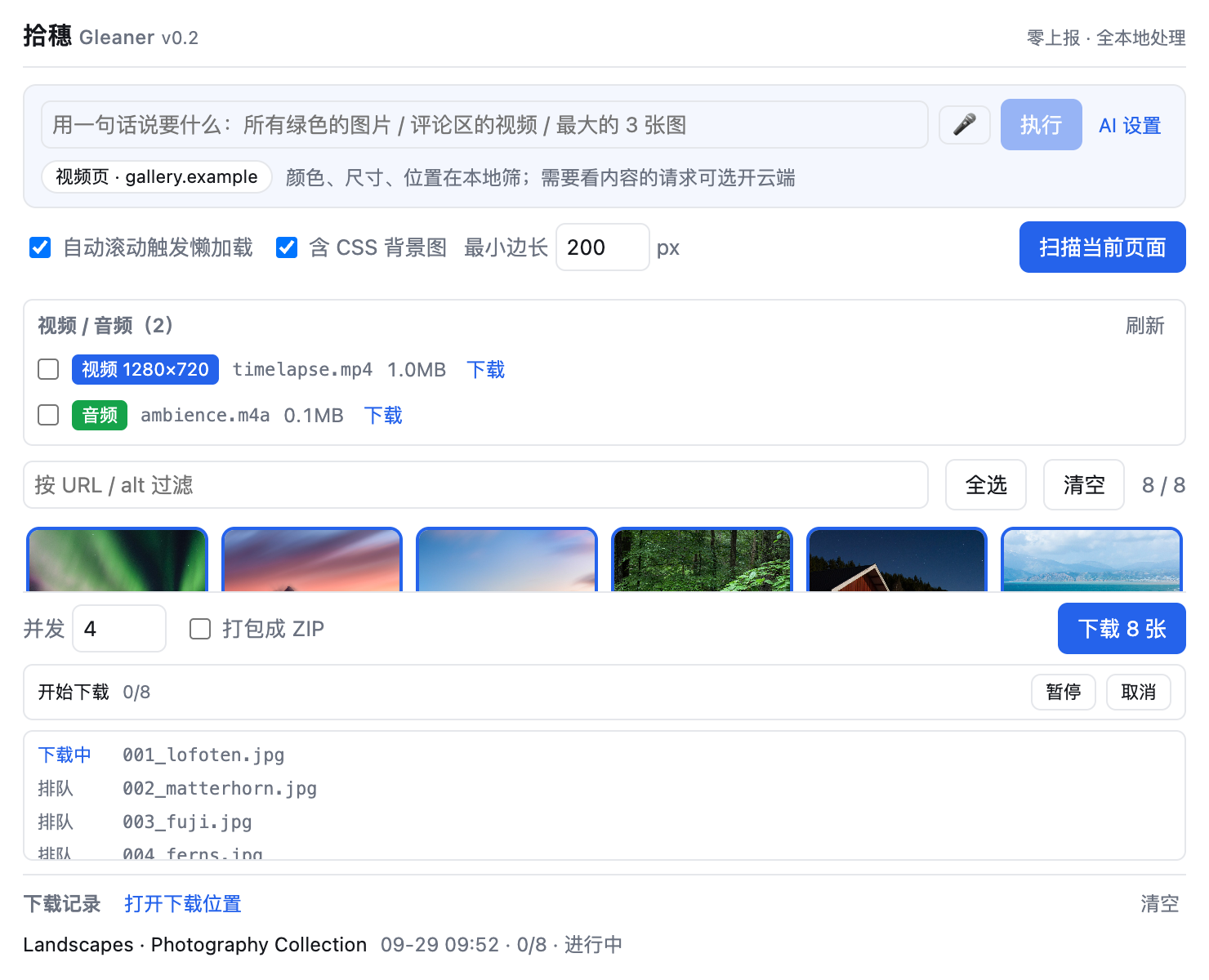Viewport: 1209px width, 980px height.
Task: Enable the 打包成 ZIP checkbox
Action: coord(200,629)
